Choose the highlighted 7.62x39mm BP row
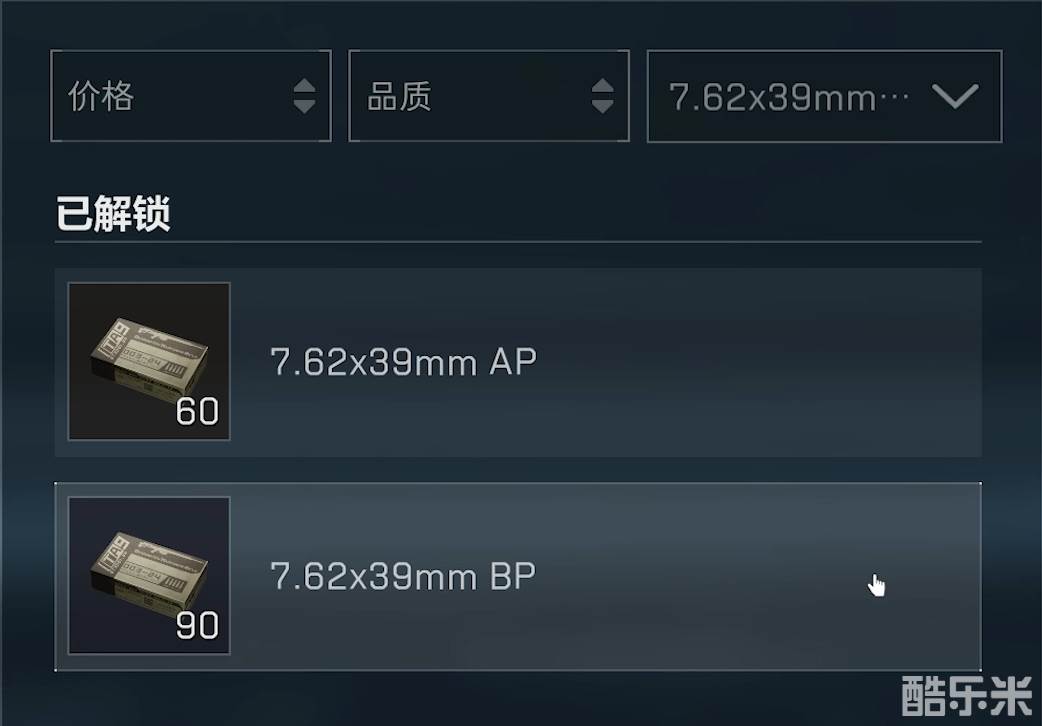This screenshot has width=1042, height=726. coord(518,576)
